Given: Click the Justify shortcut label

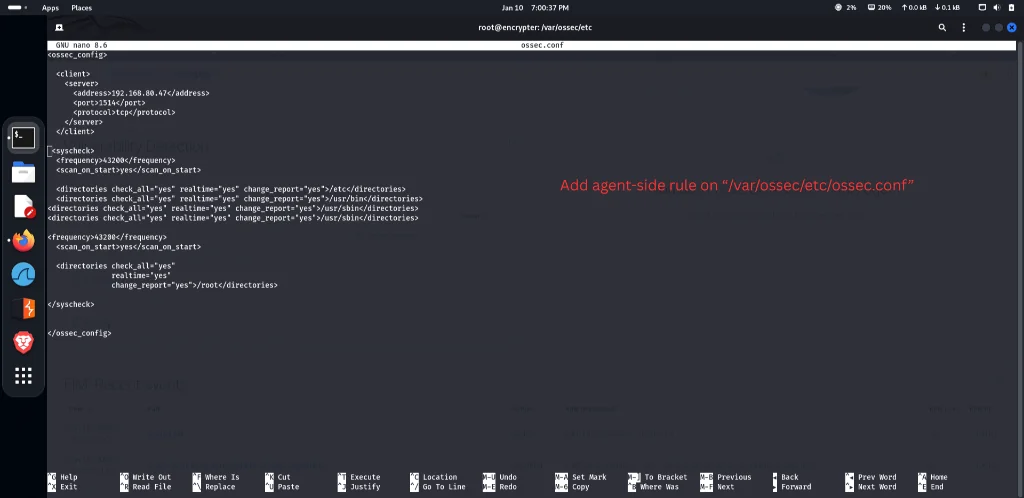Looking at the screenshot, I should click(x=365, y=487).
